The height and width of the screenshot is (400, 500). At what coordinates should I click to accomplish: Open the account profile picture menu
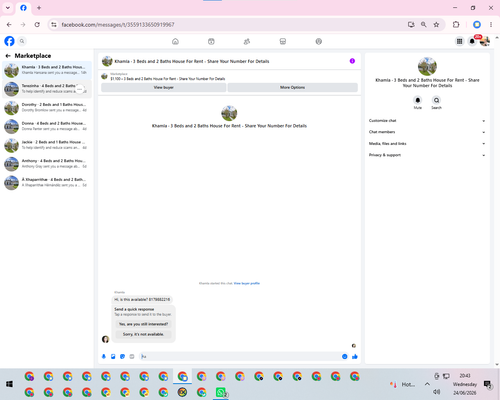coord(485,41)
